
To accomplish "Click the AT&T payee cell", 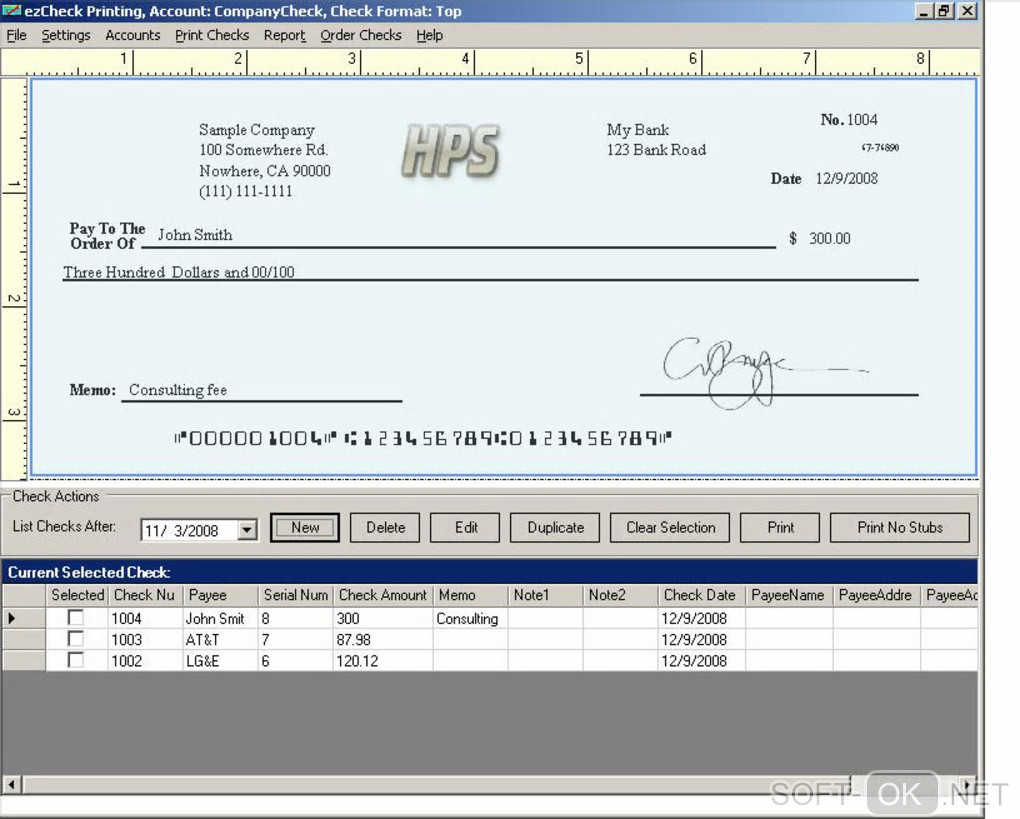I will pos(221,639).
